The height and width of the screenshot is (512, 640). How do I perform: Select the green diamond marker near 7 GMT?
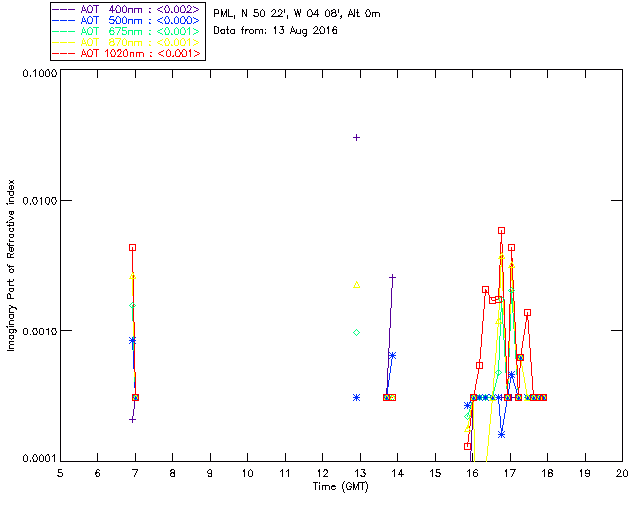point(132,305)
